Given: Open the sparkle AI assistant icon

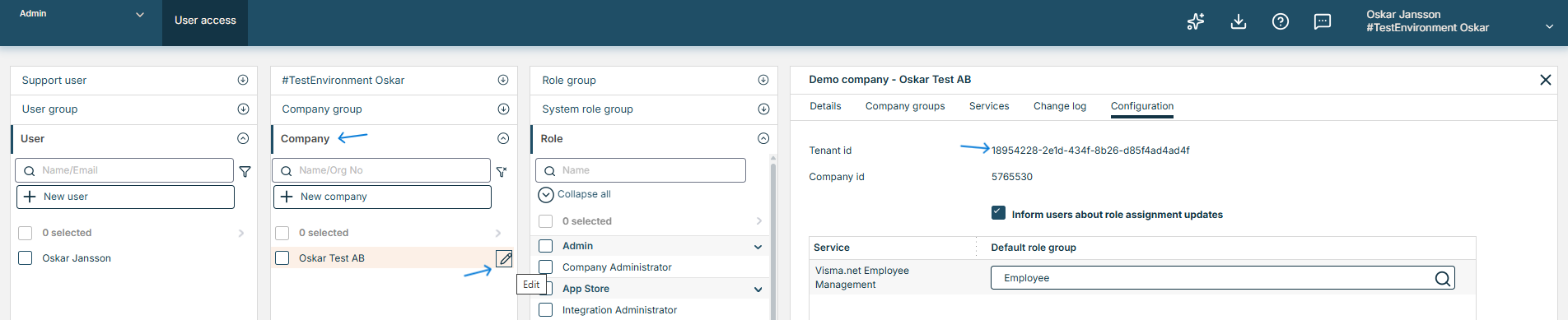Looking at the screenshot, I should (1196, 22).
